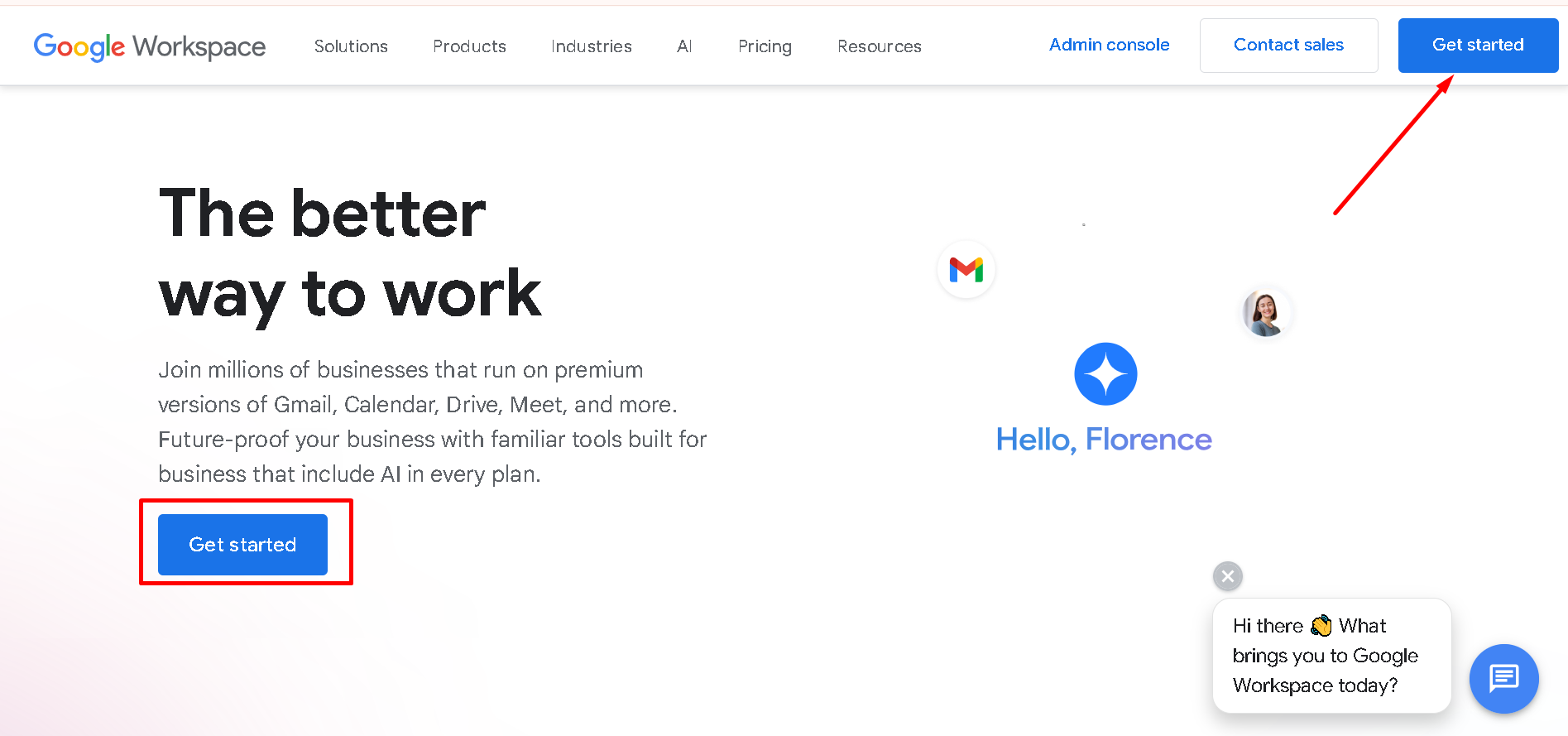Click the blue Gemini sparkle icon
1568x736 pixels.
pyautogui.click(x=1105, y=374)
